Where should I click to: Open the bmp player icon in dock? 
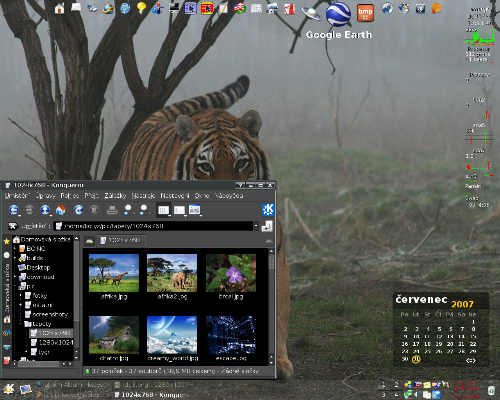(x=365, y=13)
